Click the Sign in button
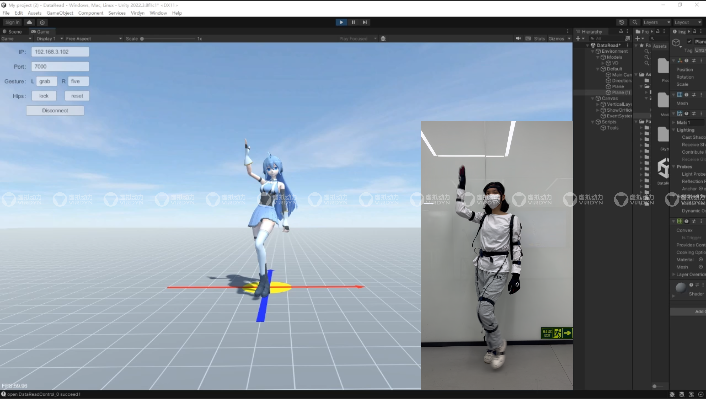This screenshot has width=706, height=399. (12, 22)
